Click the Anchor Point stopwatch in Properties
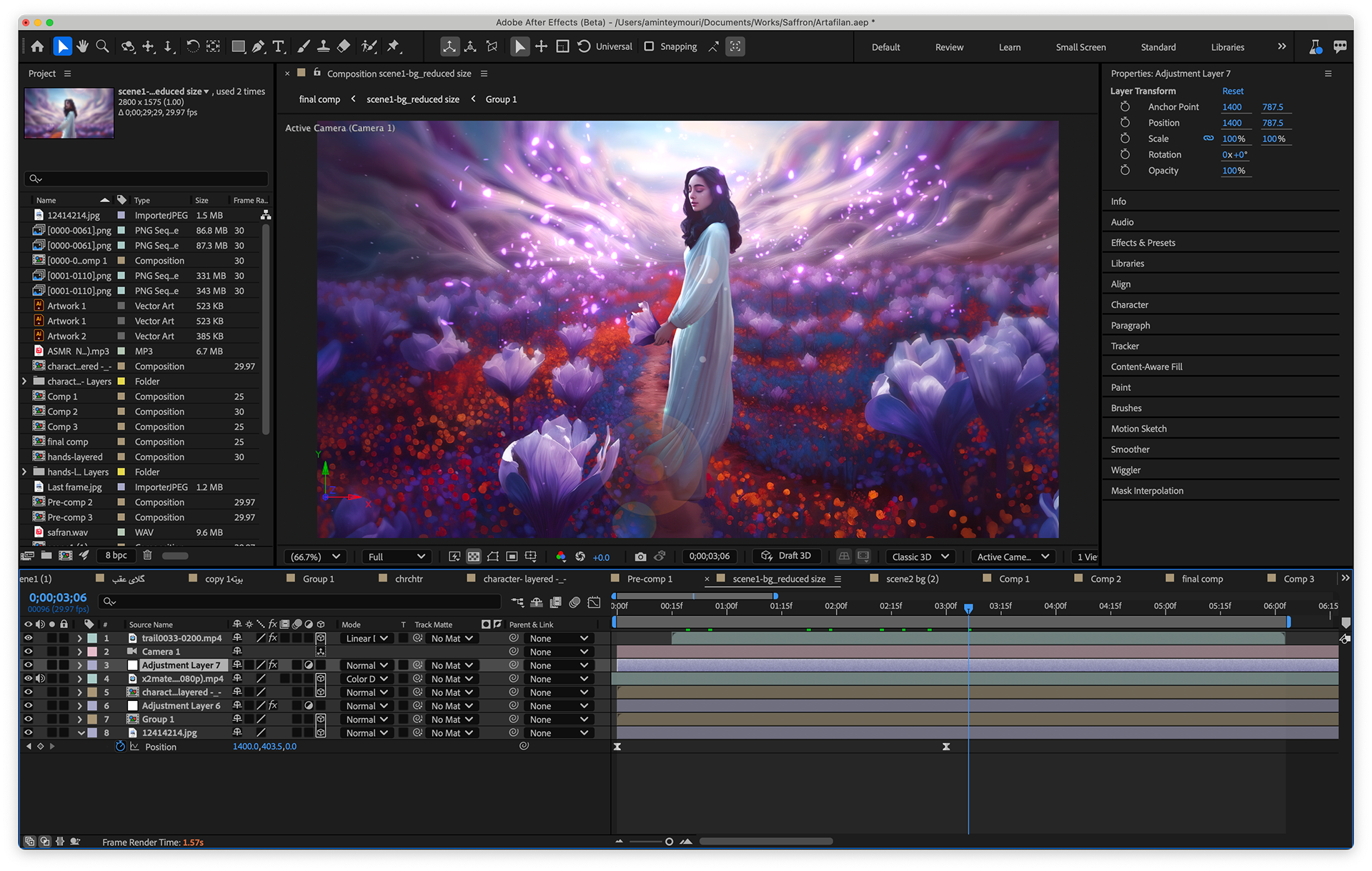 [1125, 106]
